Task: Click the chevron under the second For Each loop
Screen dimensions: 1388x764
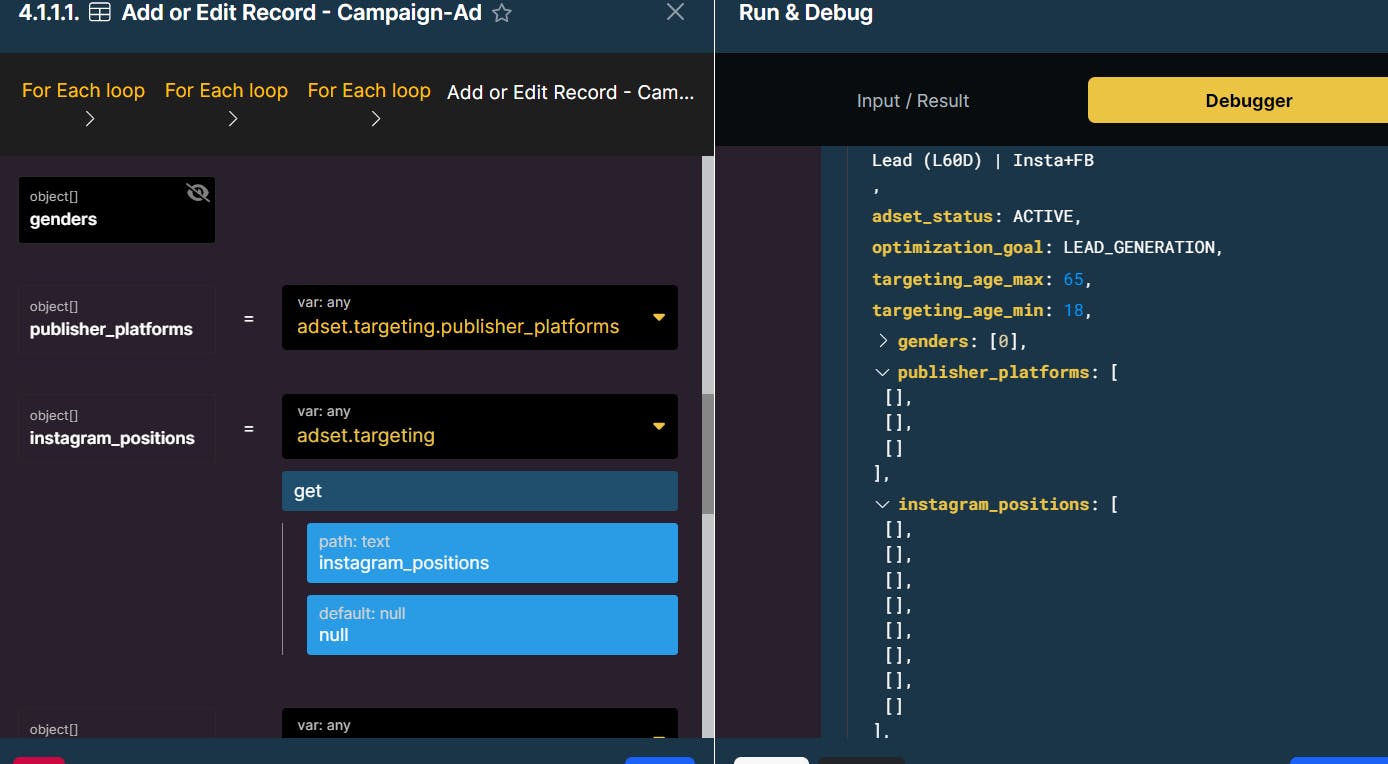Action: click(x=233, y=119)
